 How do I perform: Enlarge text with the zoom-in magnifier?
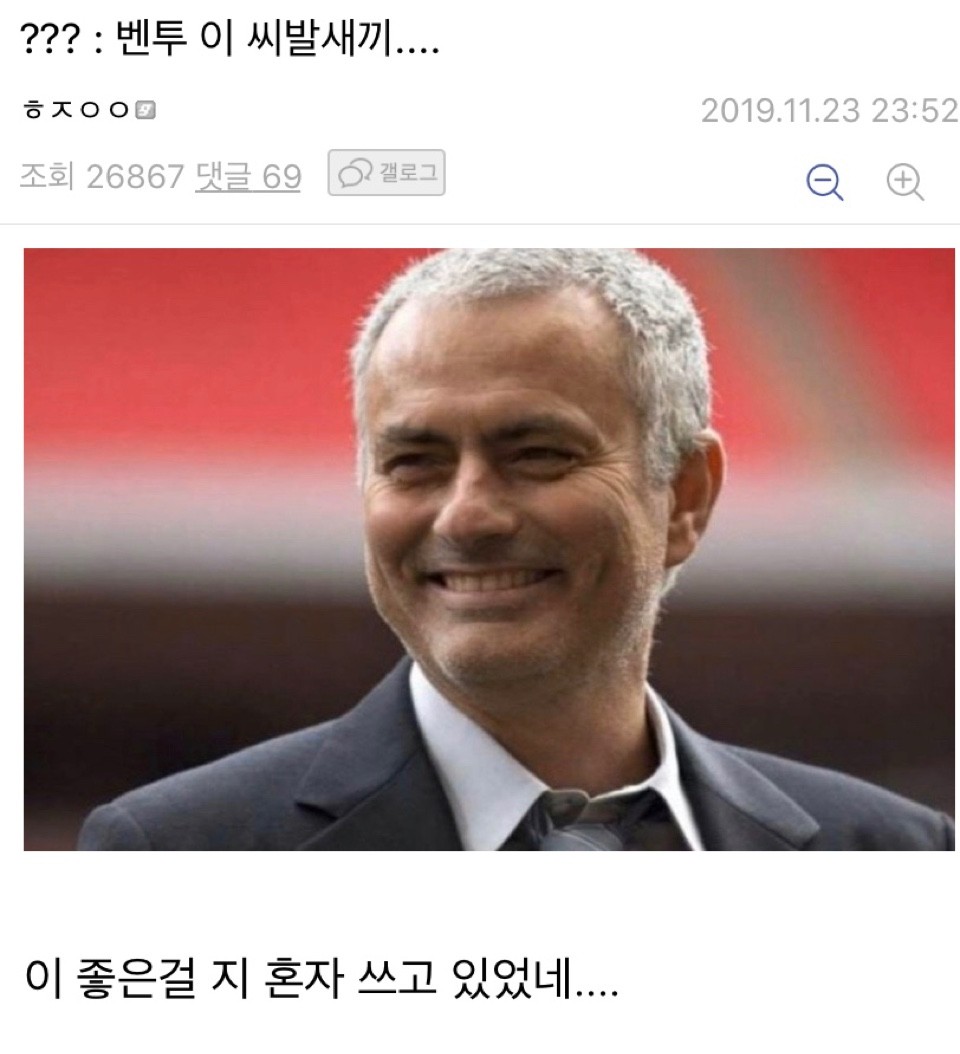pos(904,180)
